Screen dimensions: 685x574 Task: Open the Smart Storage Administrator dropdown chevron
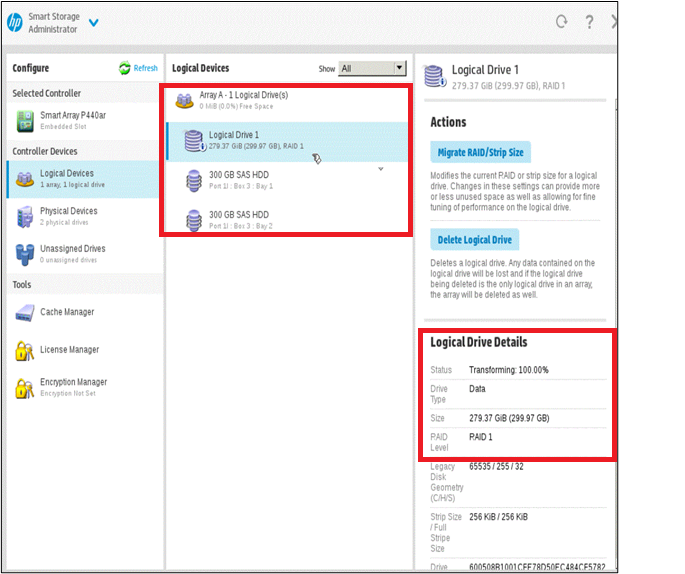coord(93,22)
